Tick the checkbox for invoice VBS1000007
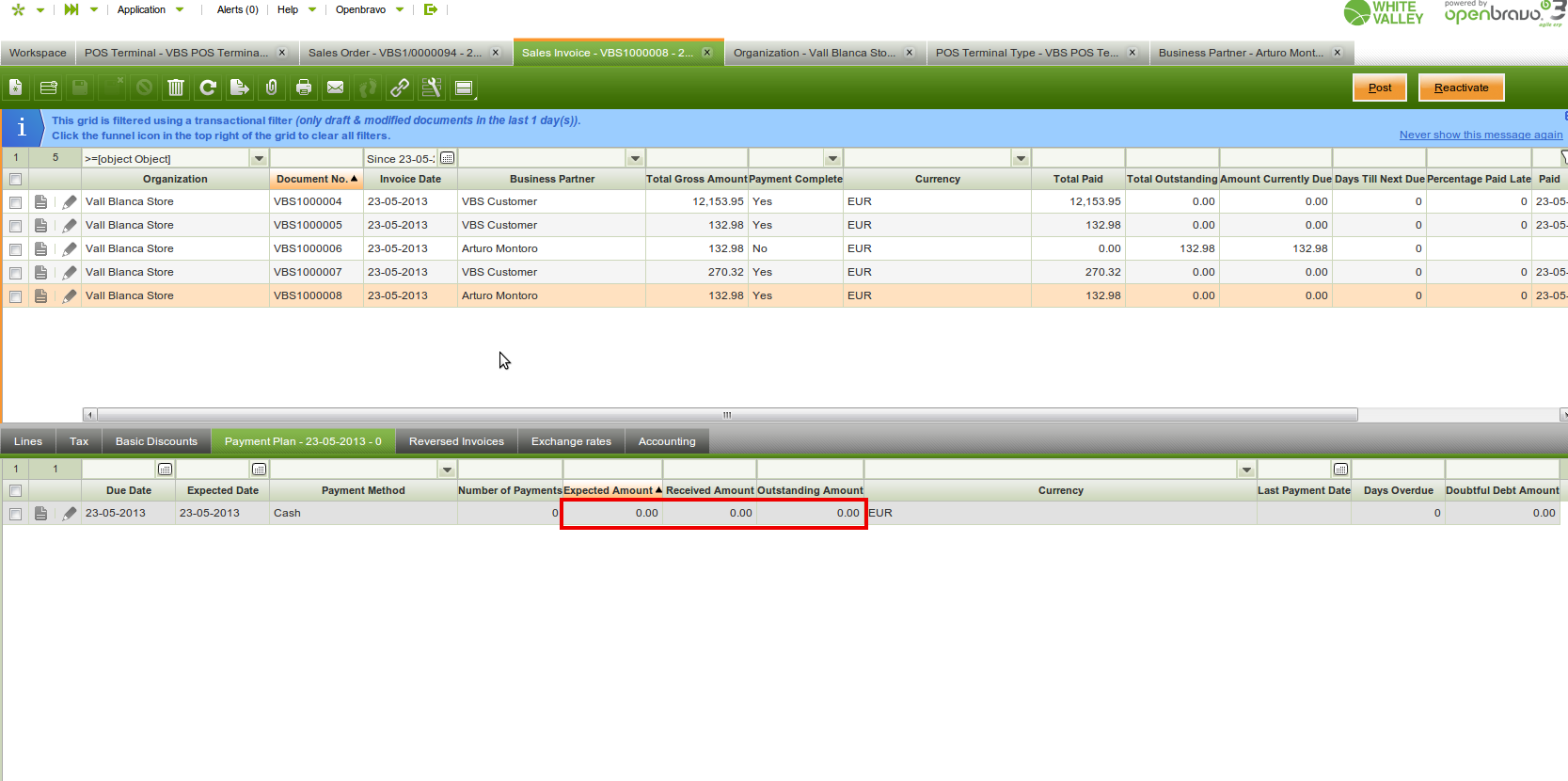This screenshot has width=1568, height=781. point(15,273)
